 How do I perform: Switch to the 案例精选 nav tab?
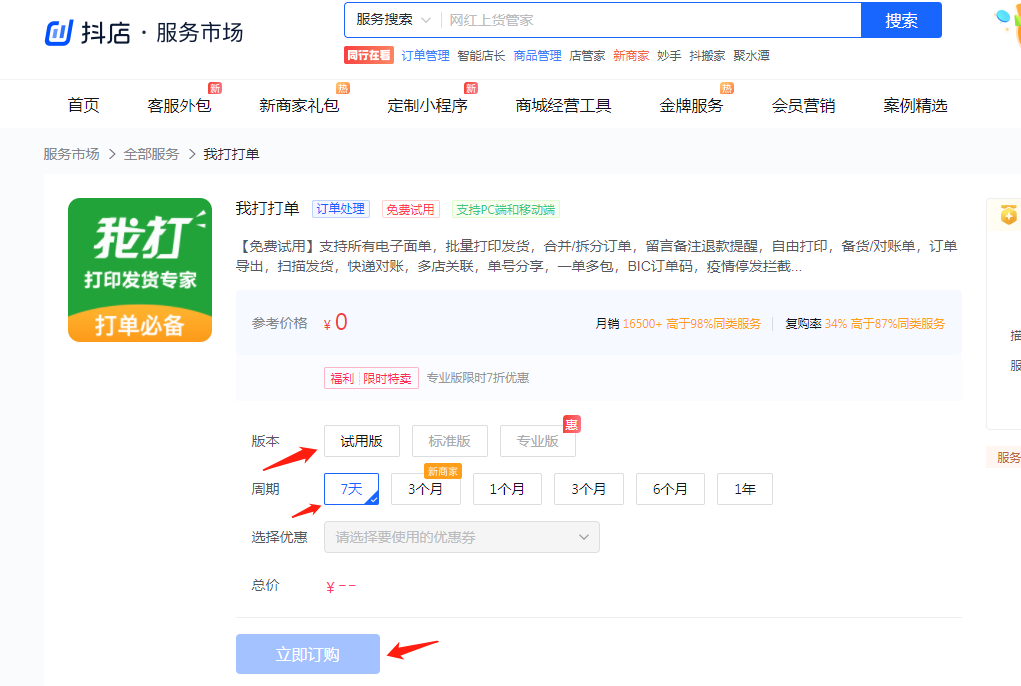pos(915,105)
